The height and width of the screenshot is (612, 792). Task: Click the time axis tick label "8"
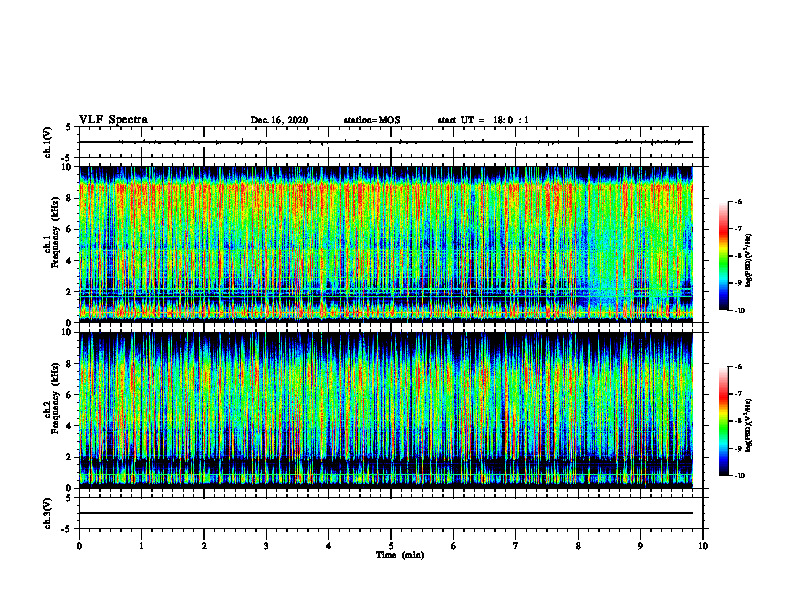(578, 546)
